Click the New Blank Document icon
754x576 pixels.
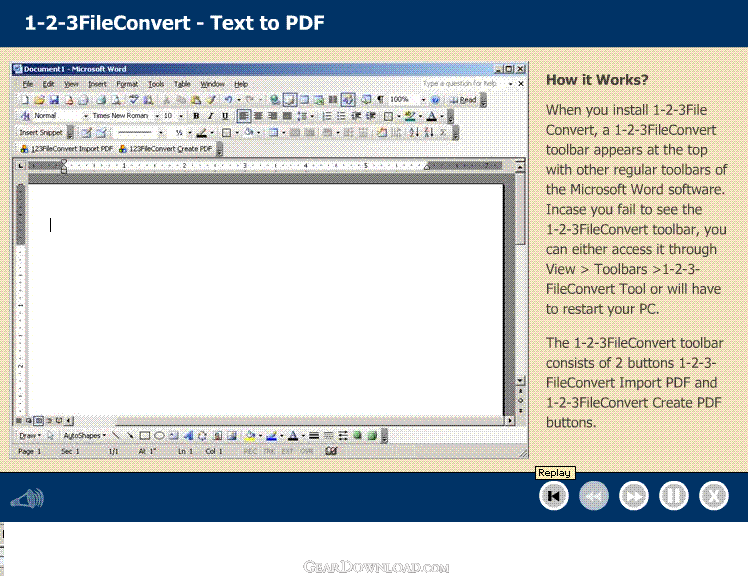(x=25, y=100)
